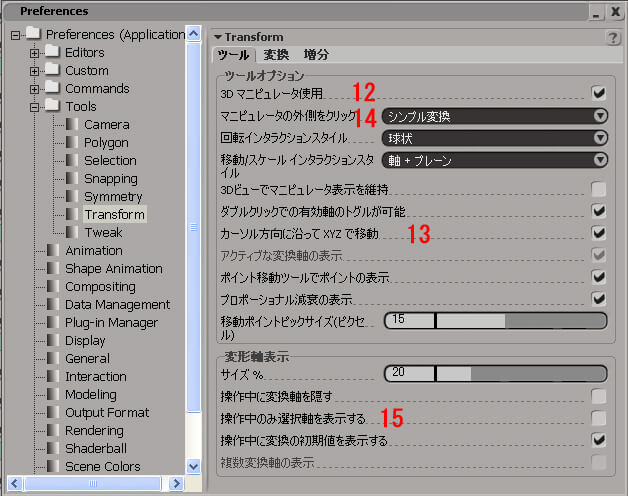Expand the Custom folder

(x=34, y=71)
